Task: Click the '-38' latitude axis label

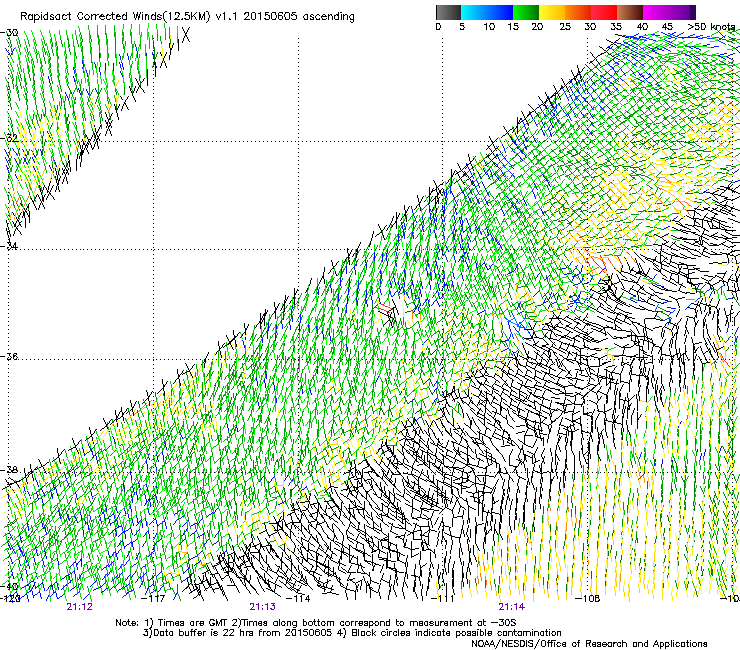Action: [9, 470]
